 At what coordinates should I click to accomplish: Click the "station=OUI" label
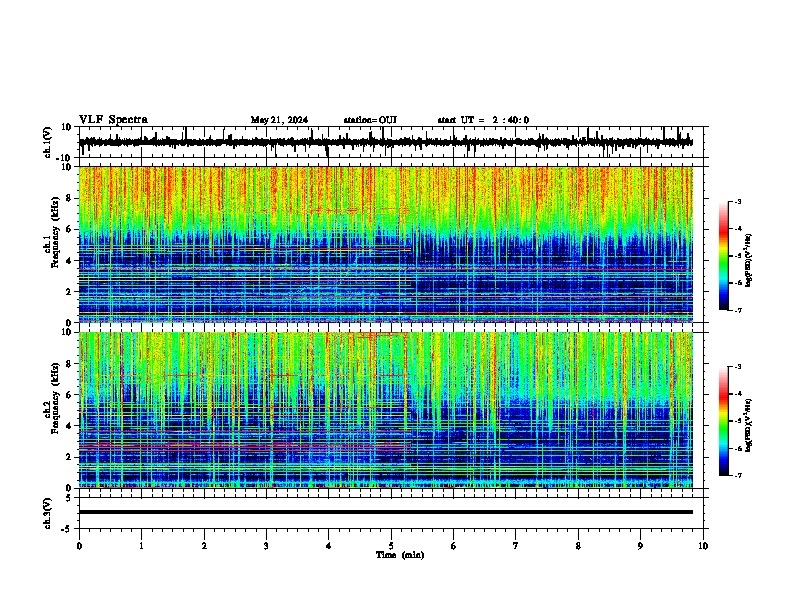370,120
